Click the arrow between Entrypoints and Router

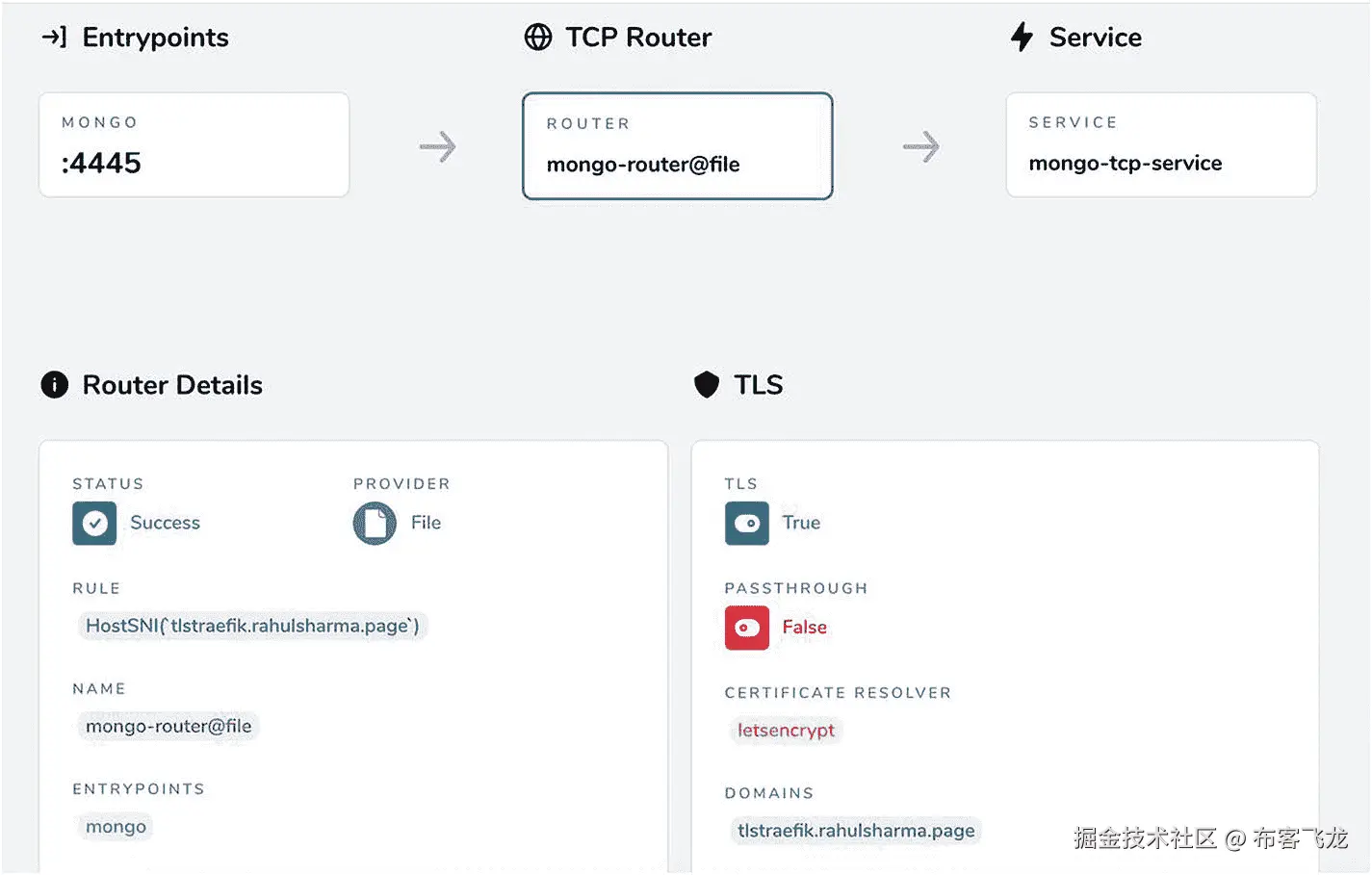(x=438, y=147)
